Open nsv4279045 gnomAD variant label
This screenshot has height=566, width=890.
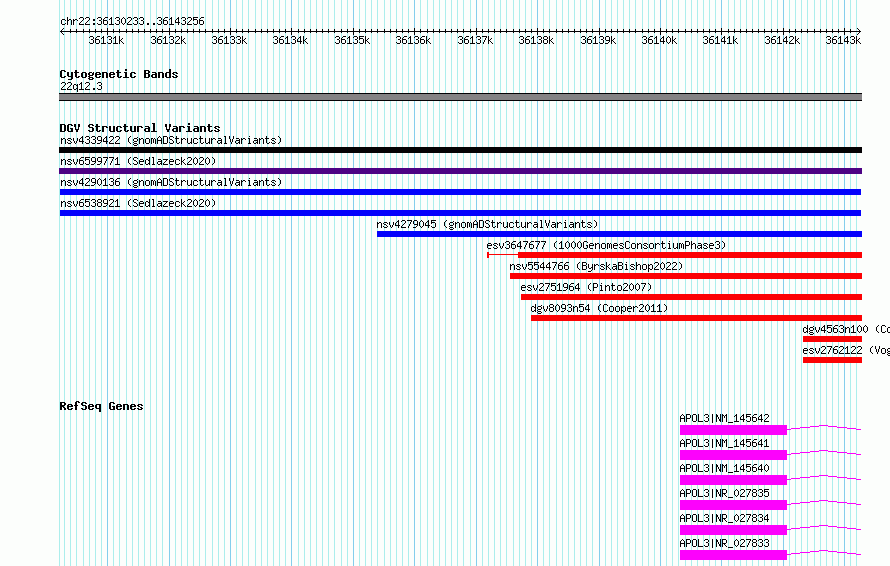tap(487, 224)
